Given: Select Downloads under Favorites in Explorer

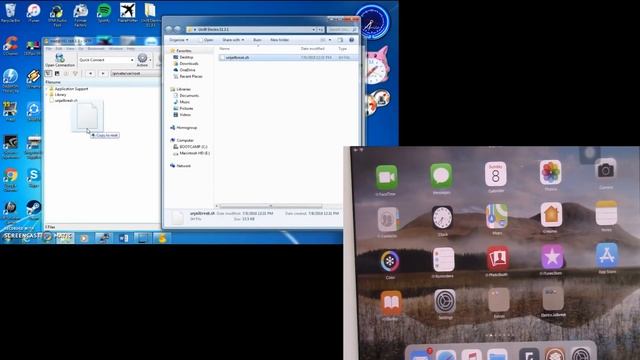Looking at the screenshot, I should (x=189, y=64).
